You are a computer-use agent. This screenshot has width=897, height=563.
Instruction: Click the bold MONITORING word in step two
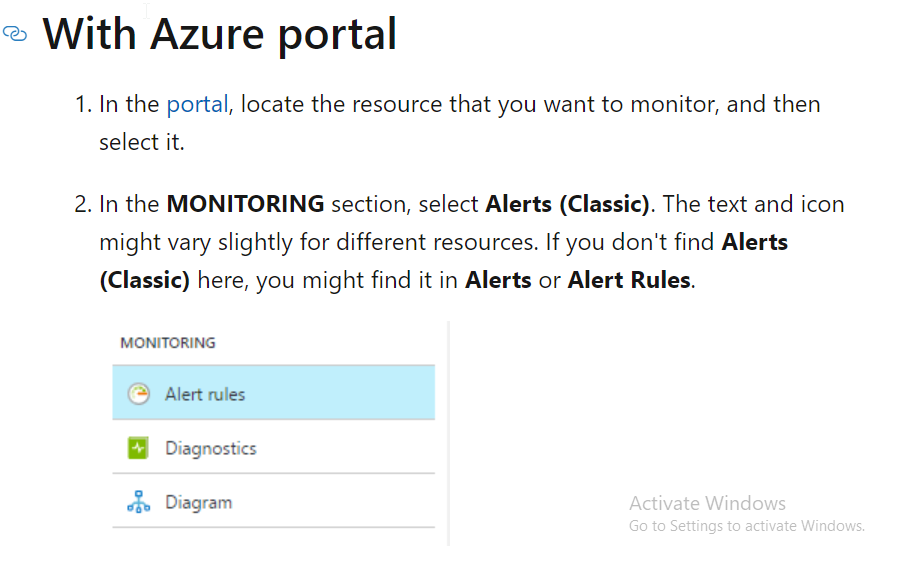(x=245, y=204)
